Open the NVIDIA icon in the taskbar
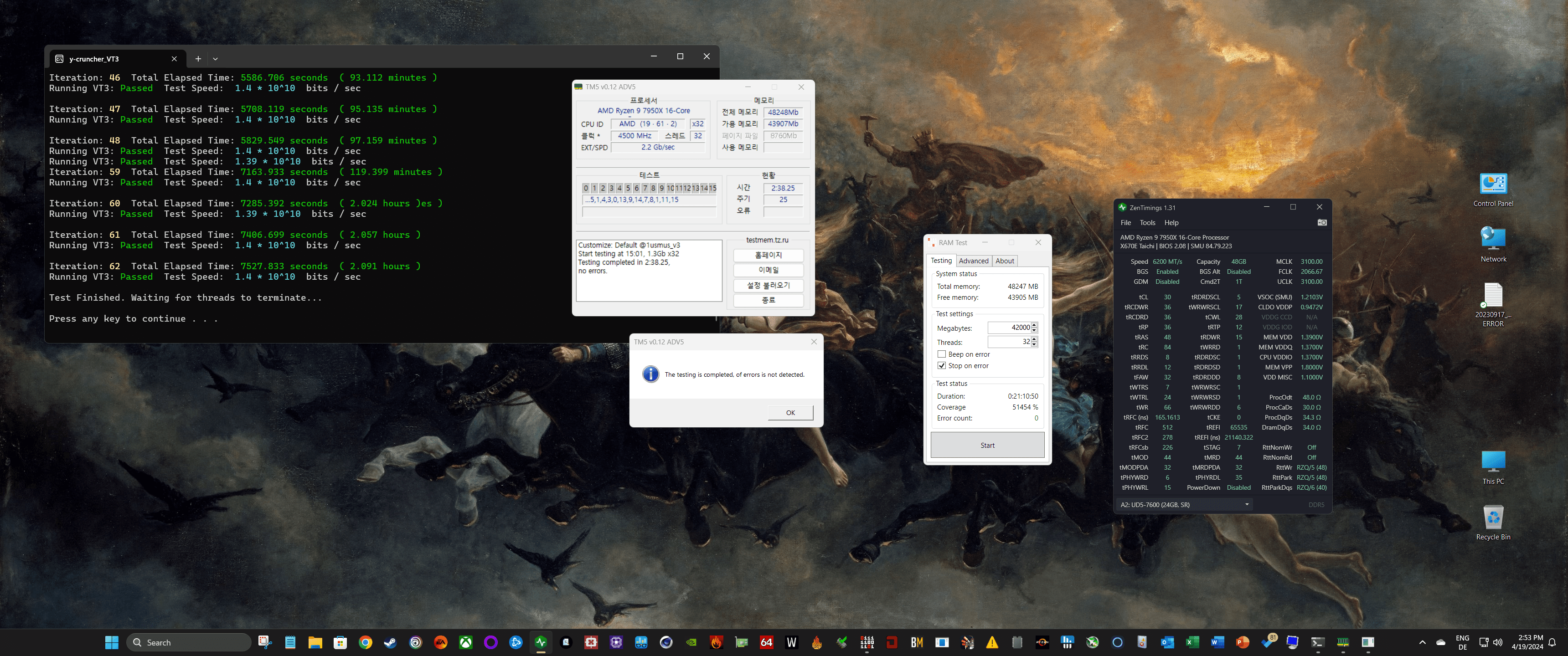This screenshot has width=1568, height=656. [x=691, y=642]
